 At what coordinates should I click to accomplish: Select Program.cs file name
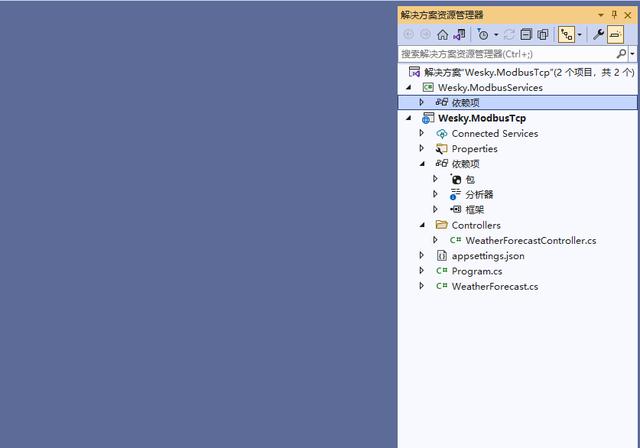click(x=477, y=271)
